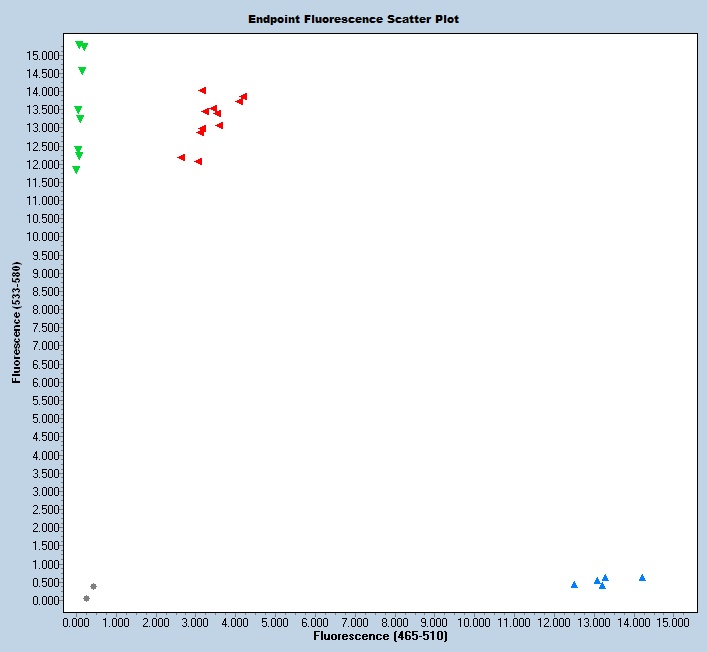Click the 10.000 tick label on y-axis
This screenshot has height=652, width=707.
coord(42,237)
